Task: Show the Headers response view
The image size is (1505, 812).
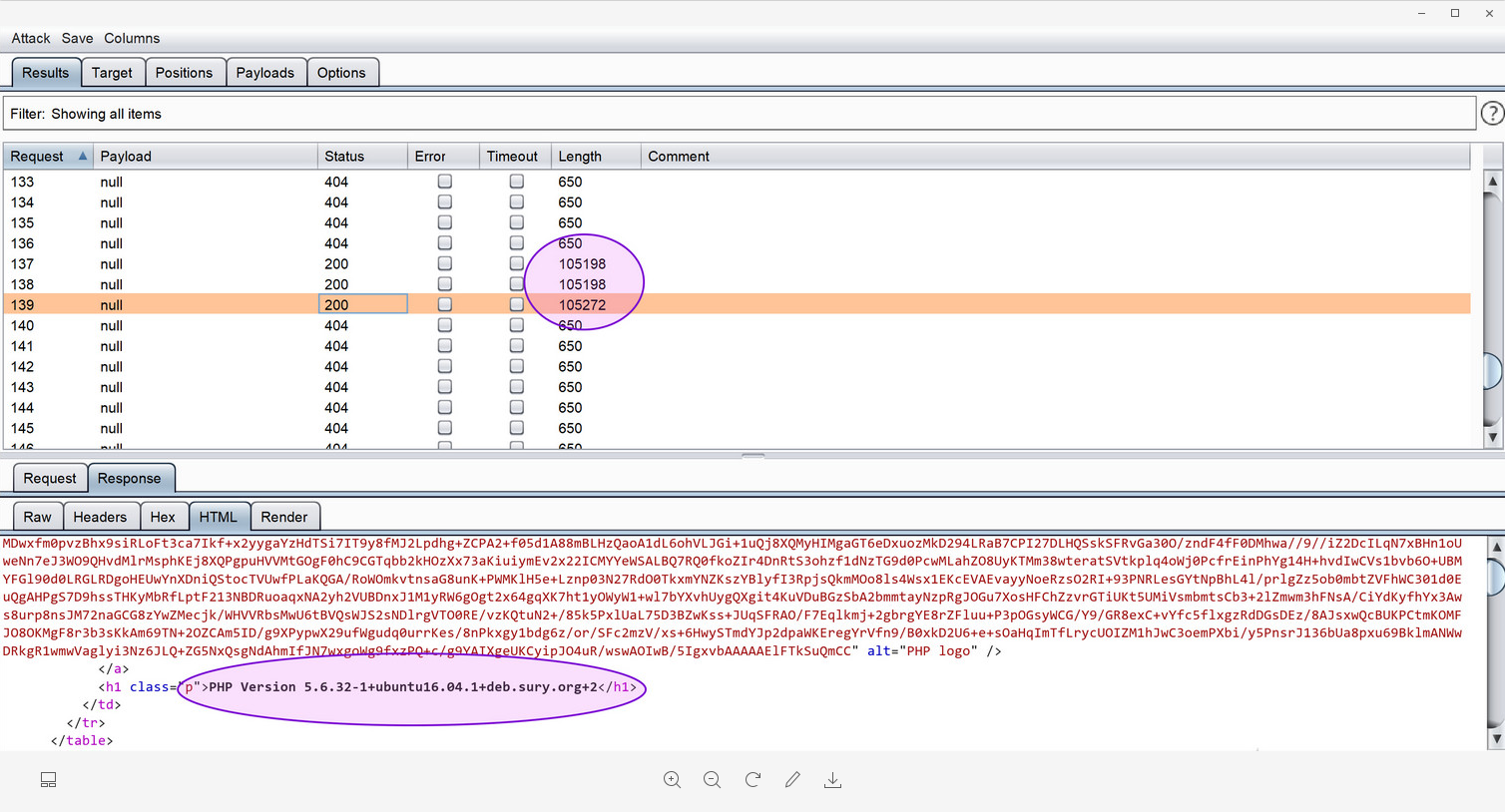Action: pyautogui.click(x=100, y=517)
